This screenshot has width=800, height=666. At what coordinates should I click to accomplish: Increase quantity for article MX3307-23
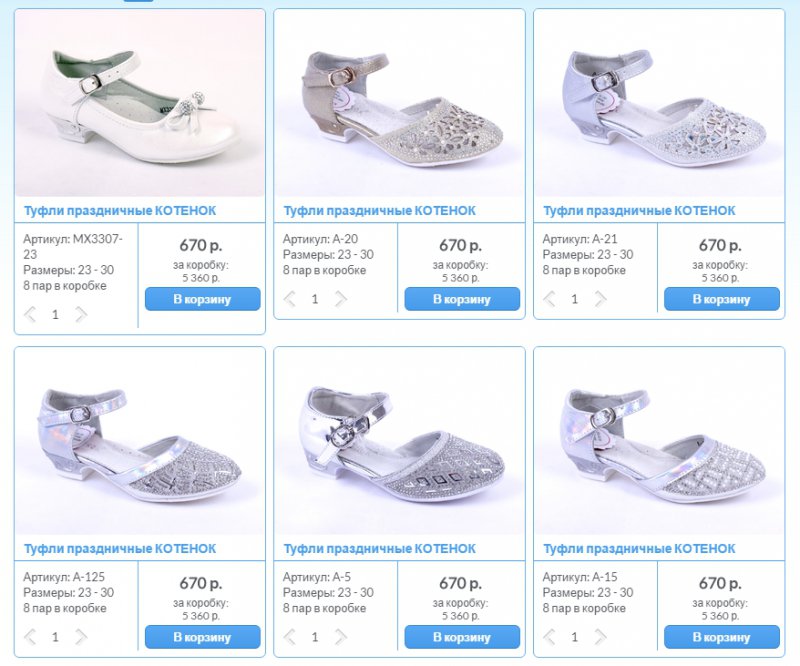click(x=82, y=314)
